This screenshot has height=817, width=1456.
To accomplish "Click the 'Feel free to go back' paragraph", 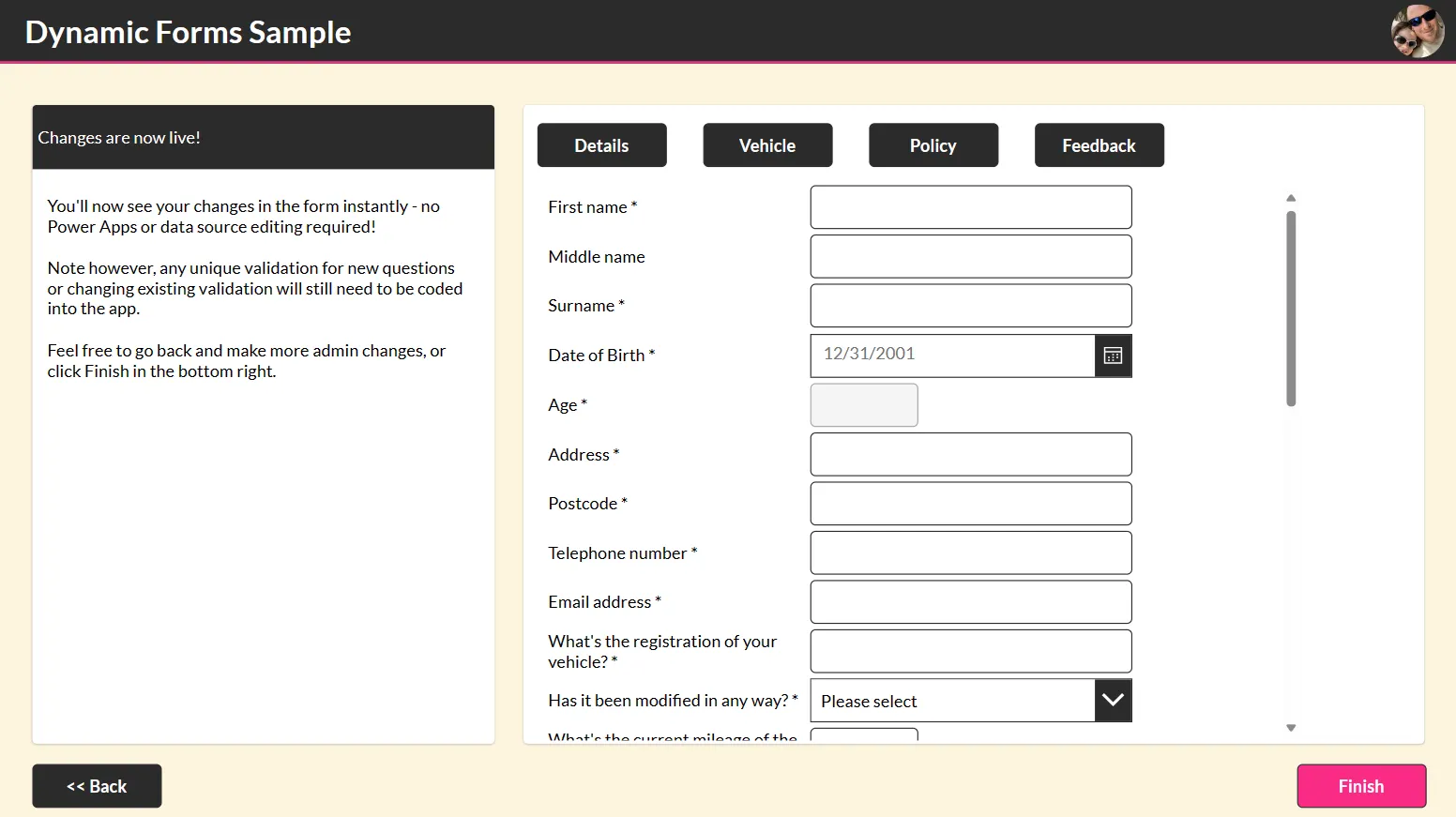I will pos(247,361).
